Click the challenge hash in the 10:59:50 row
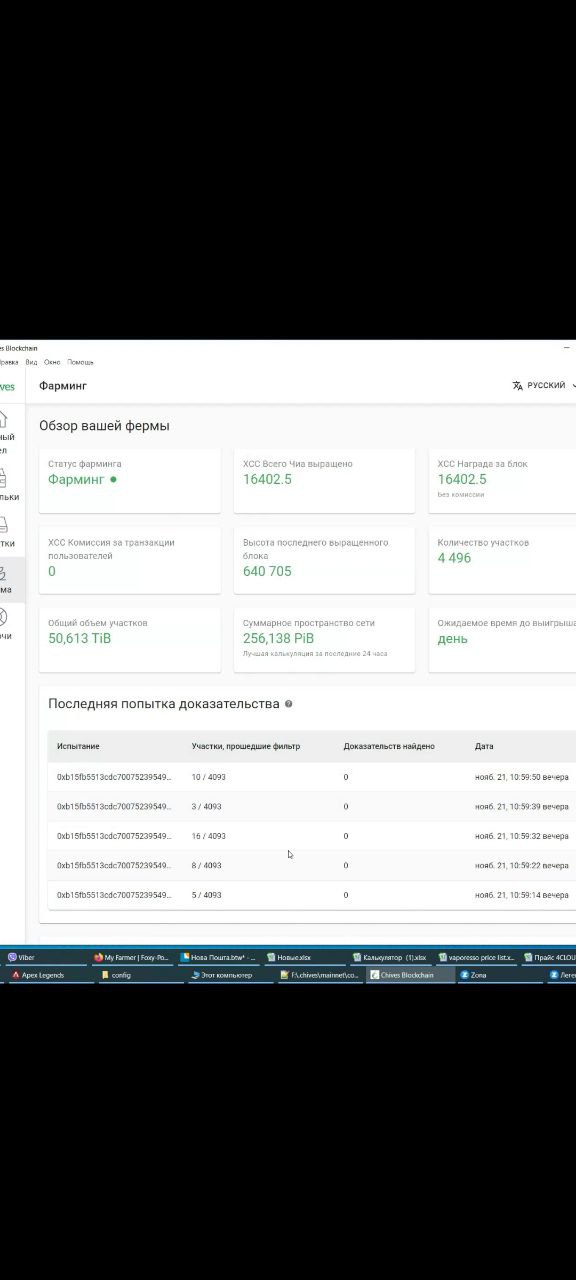Image resolution: width=576 pixels, height=1280 pixels. [x=114, y=777]
